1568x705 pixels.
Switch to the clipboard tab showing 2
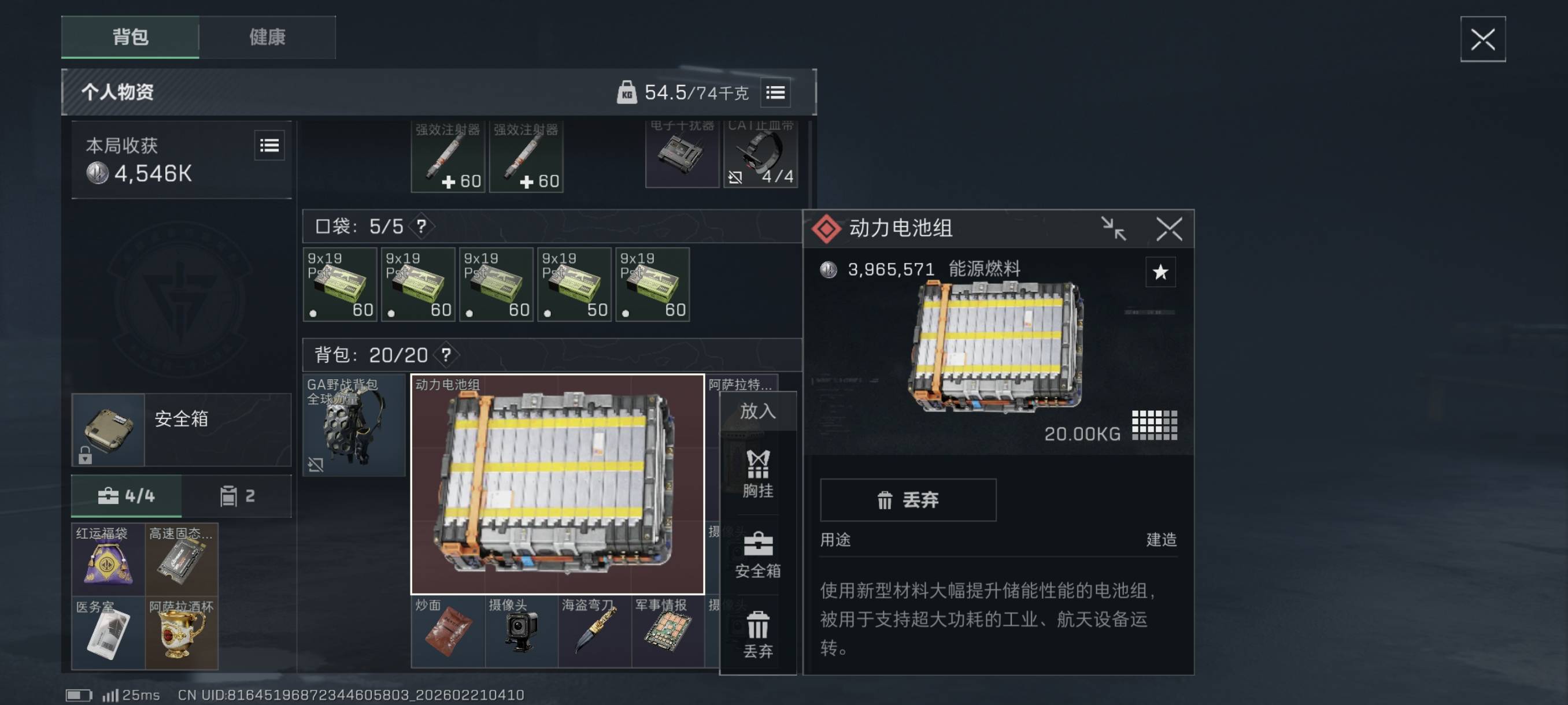[x=237, y=496]
